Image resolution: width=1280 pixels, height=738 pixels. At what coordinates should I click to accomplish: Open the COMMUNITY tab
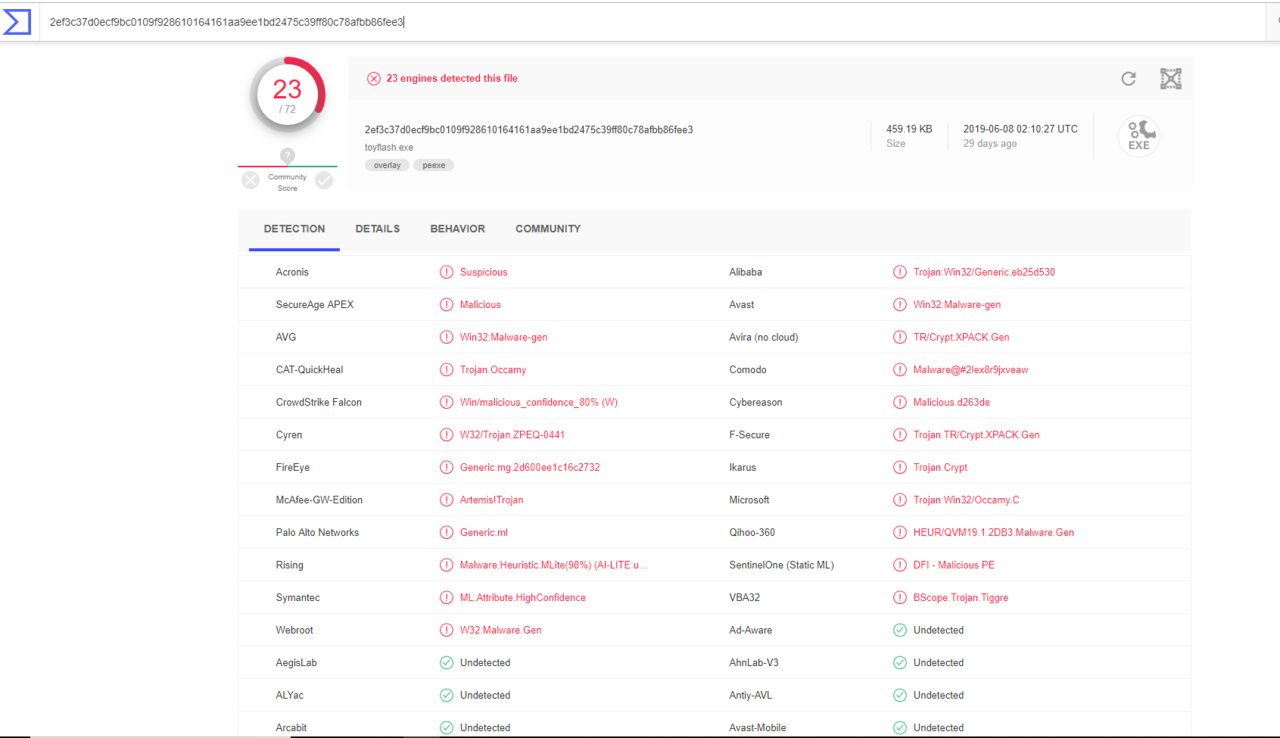click(548, 229)
